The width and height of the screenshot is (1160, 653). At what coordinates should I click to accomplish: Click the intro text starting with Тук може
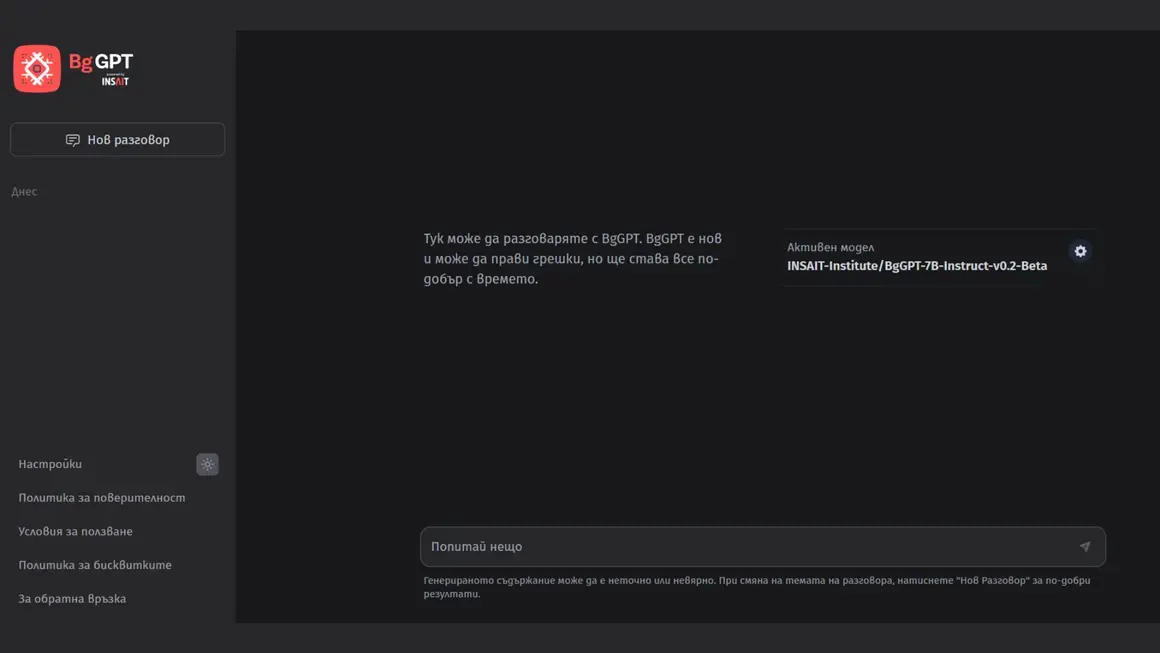pyautogui.click(x=573, y=259)
